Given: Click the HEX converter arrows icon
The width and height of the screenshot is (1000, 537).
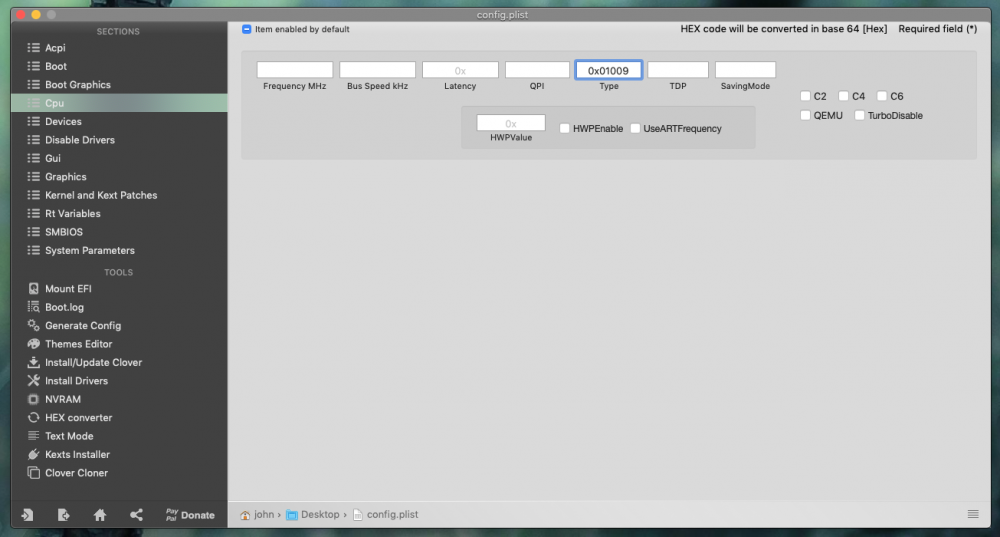Looking at the screenshot, I should pos(33,418).
